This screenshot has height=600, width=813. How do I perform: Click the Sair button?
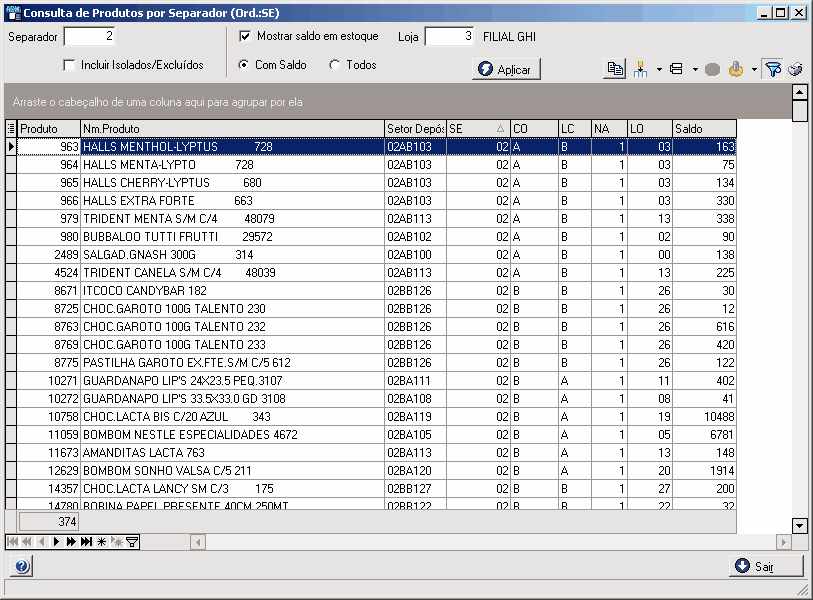pyautogui.click(x=766, y=566)
